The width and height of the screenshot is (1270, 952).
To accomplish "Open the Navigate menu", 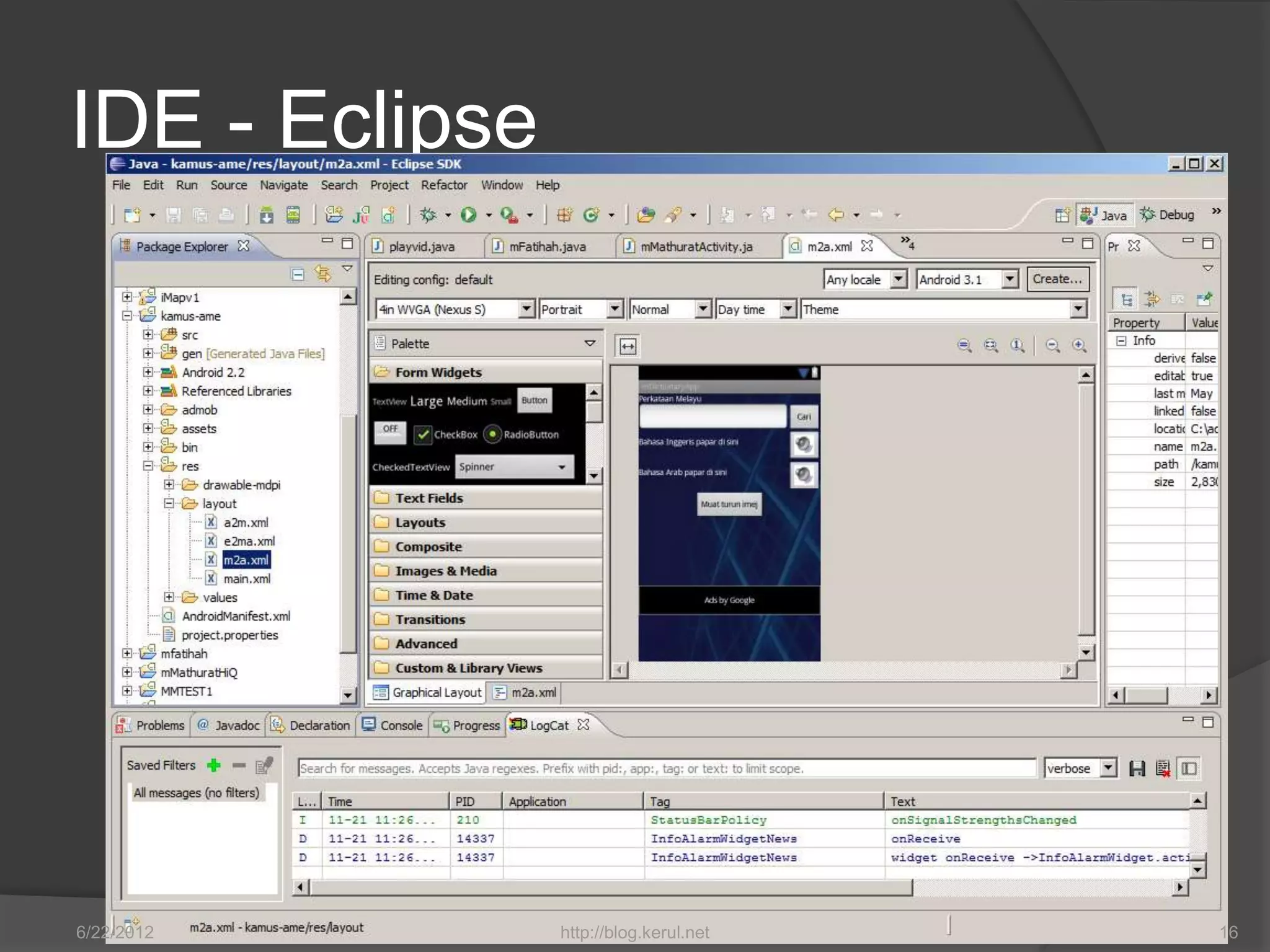I will (x=283, y=185).
